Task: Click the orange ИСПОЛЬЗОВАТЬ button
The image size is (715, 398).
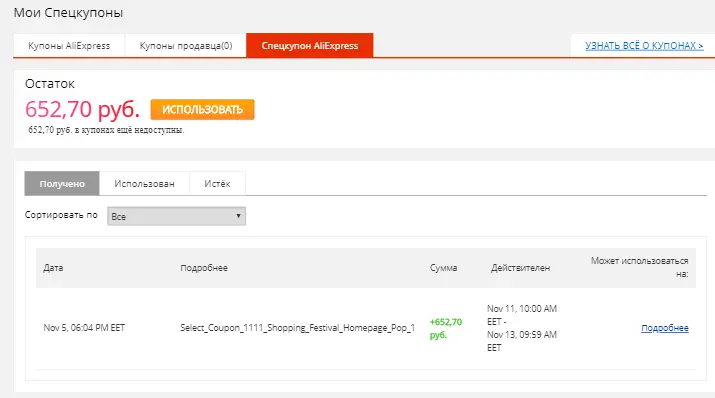Action: click(202, 109)
